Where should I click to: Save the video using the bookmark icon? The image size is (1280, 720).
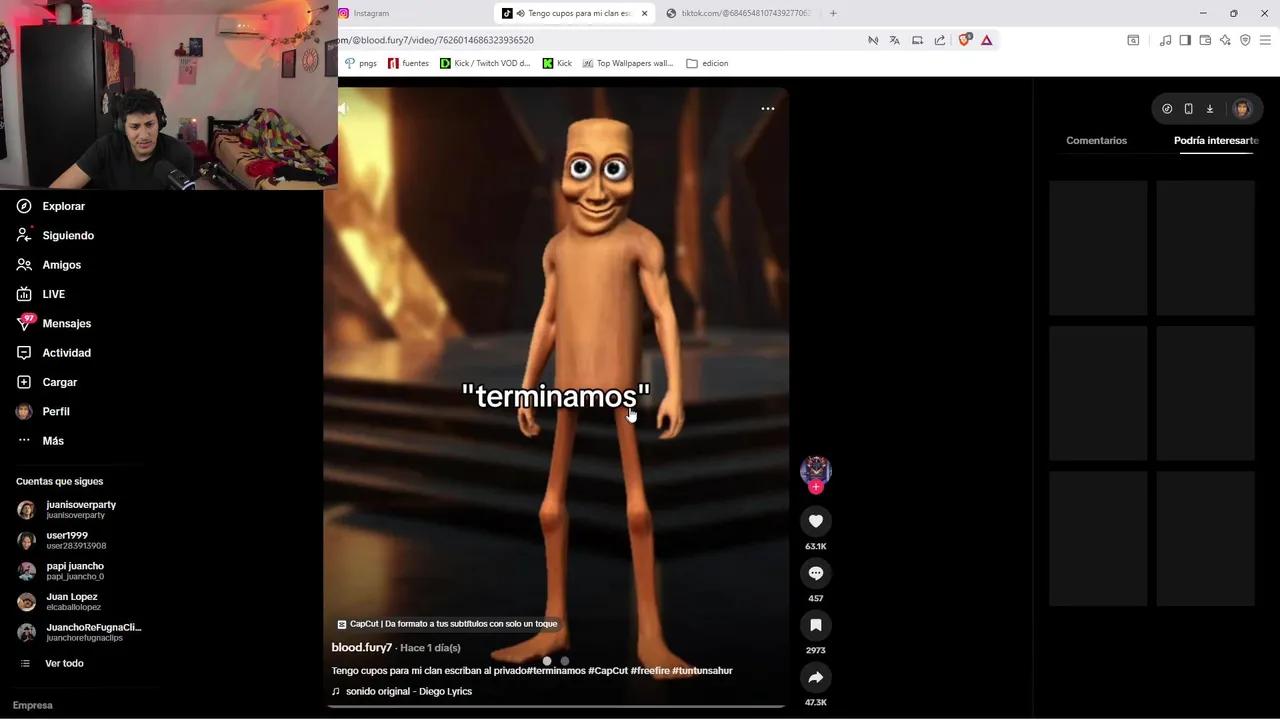click(x=815, y=624)
